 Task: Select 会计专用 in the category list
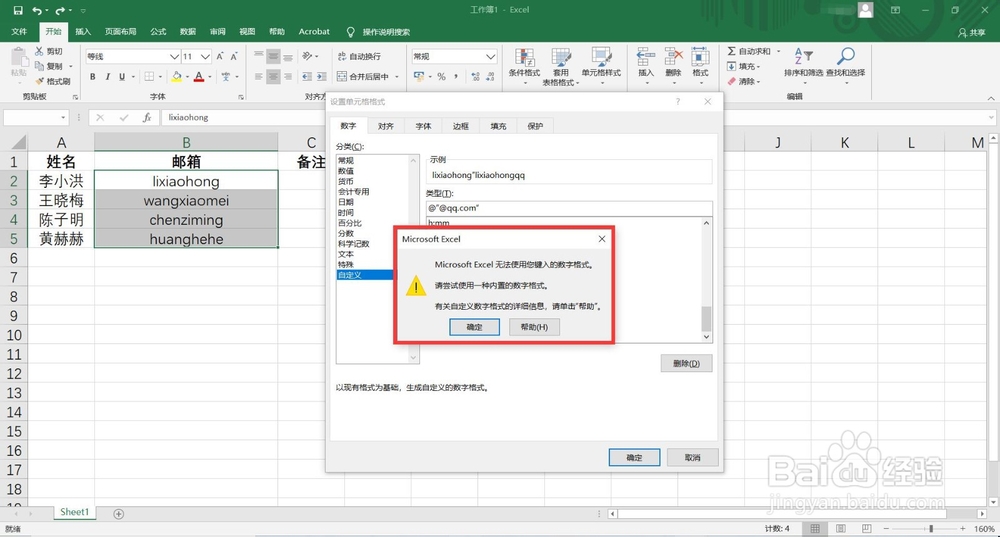[353, 191]
